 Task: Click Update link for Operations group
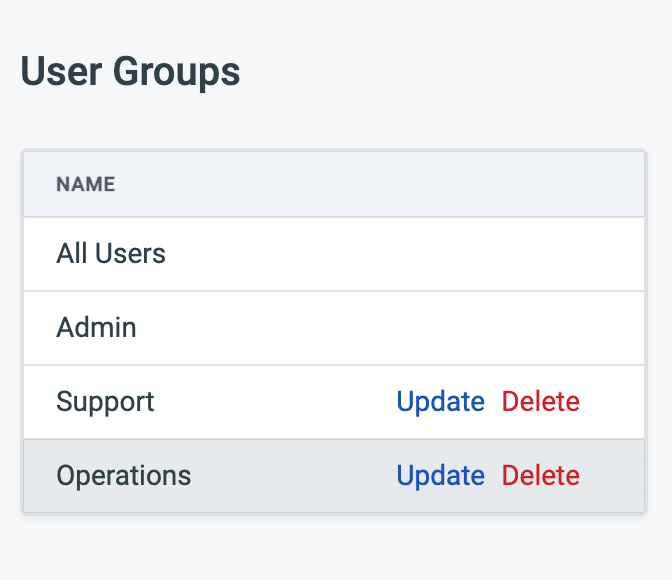click(440, 476)
